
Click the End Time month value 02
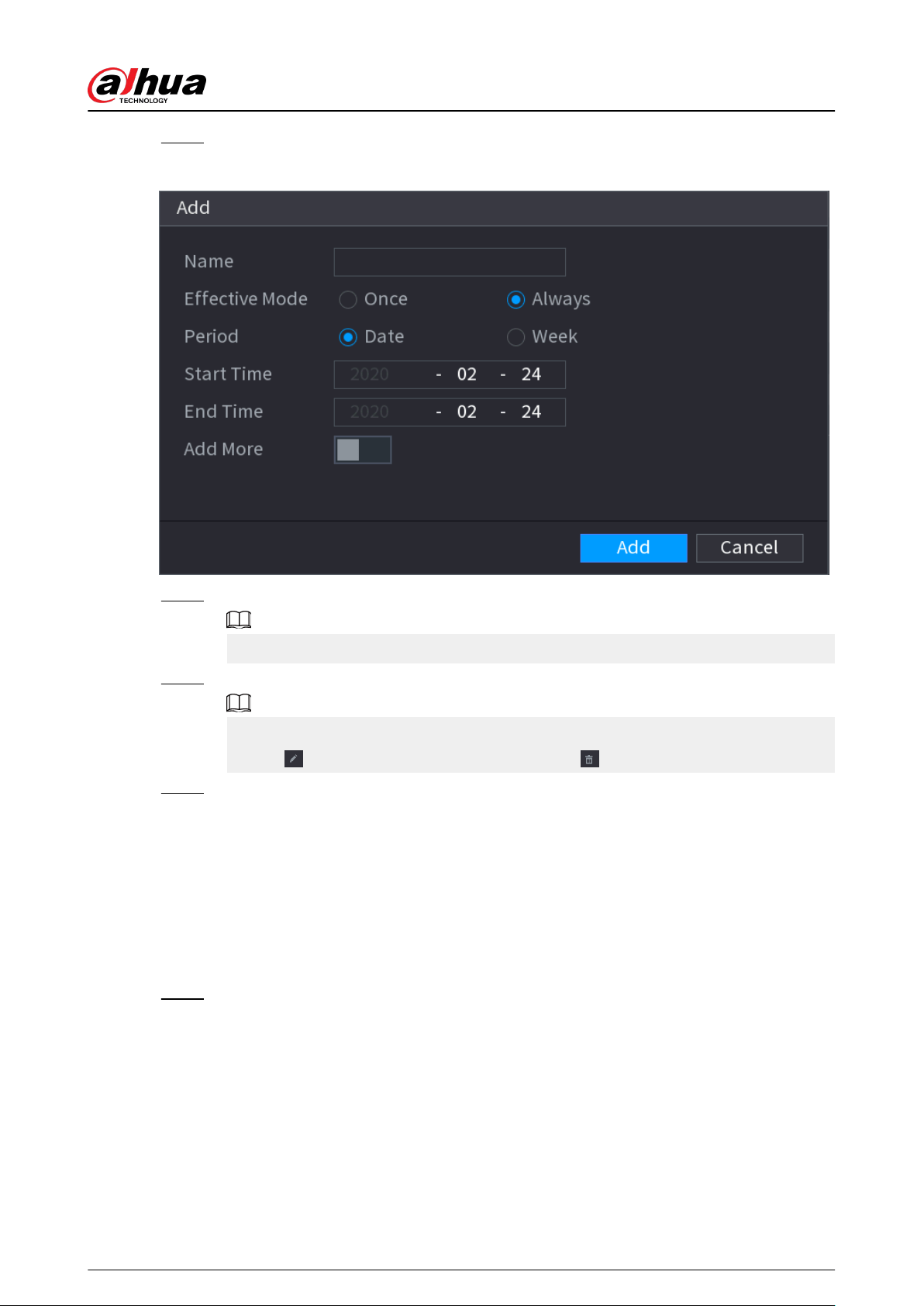coord(467,412)
